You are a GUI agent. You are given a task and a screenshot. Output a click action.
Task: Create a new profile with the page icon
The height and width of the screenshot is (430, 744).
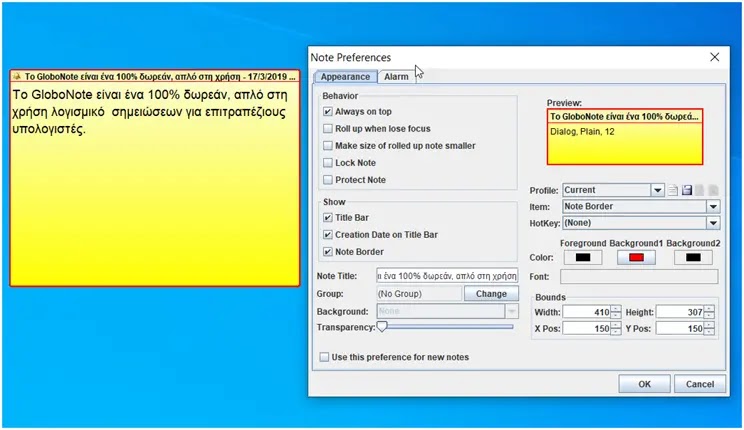tap(673, 190)
